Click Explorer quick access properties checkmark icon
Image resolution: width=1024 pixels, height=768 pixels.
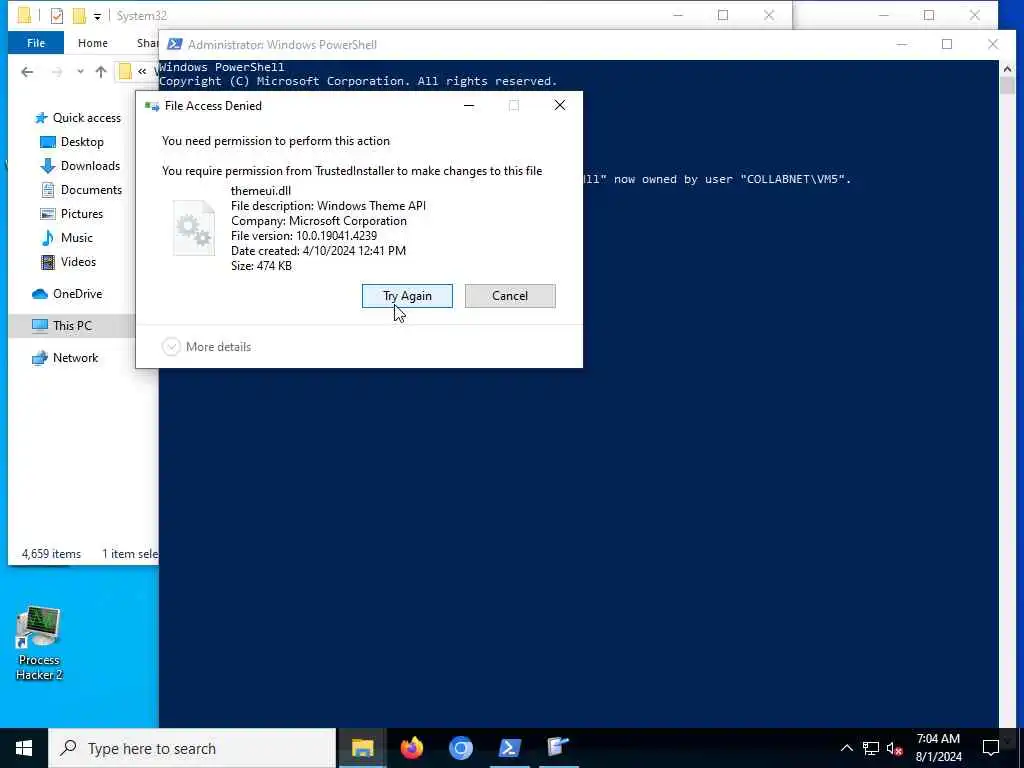[x=57, y=16]
